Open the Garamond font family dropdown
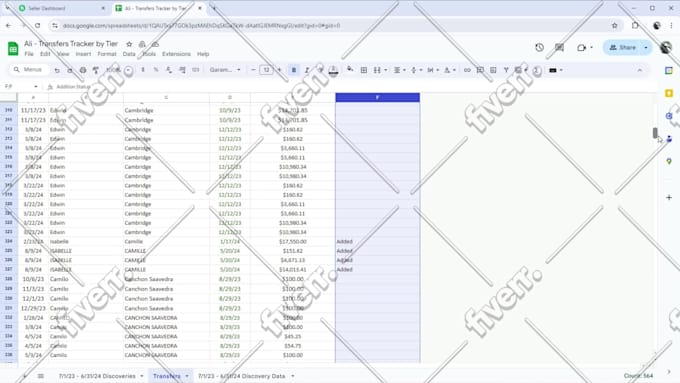This screenshot has width=680, height=383. (x=225, y=70)
